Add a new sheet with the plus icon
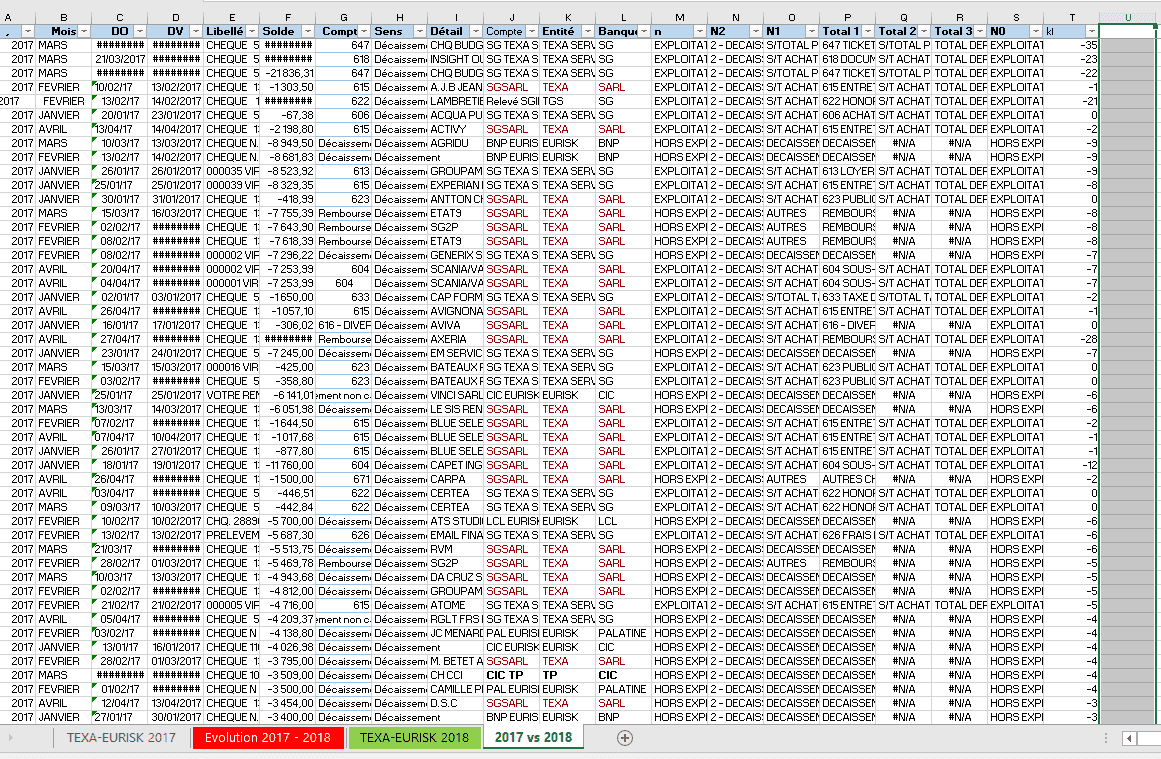The image size is (1161, 759). 624,738
